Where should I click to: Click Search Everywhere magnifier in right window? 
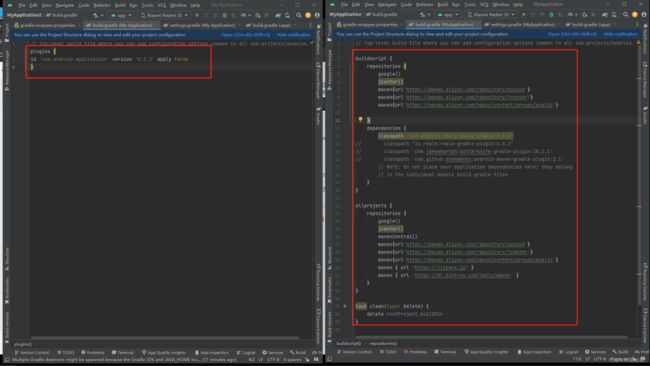click(x=625, y=15)
